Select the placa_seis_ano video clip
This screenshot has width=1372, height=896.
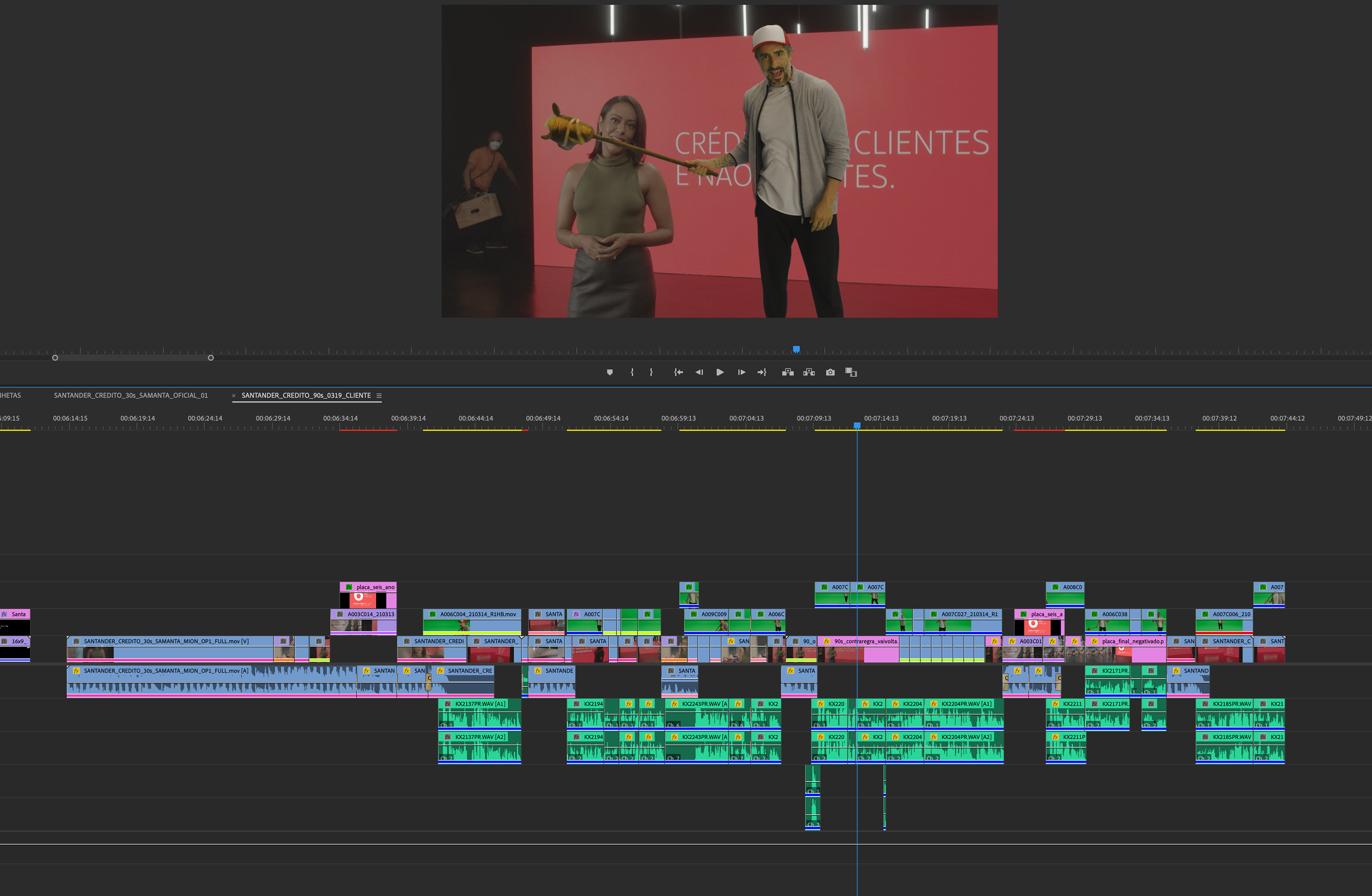(x=368, y=595)
